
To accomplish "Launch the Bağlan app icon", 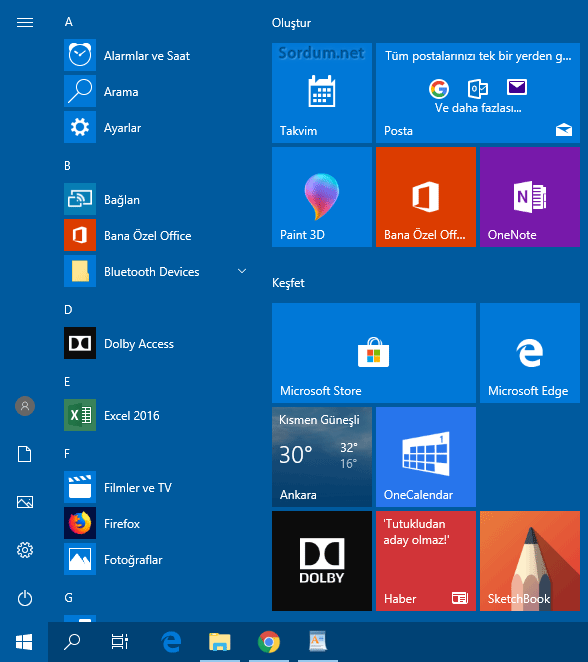I will (80, 199).
